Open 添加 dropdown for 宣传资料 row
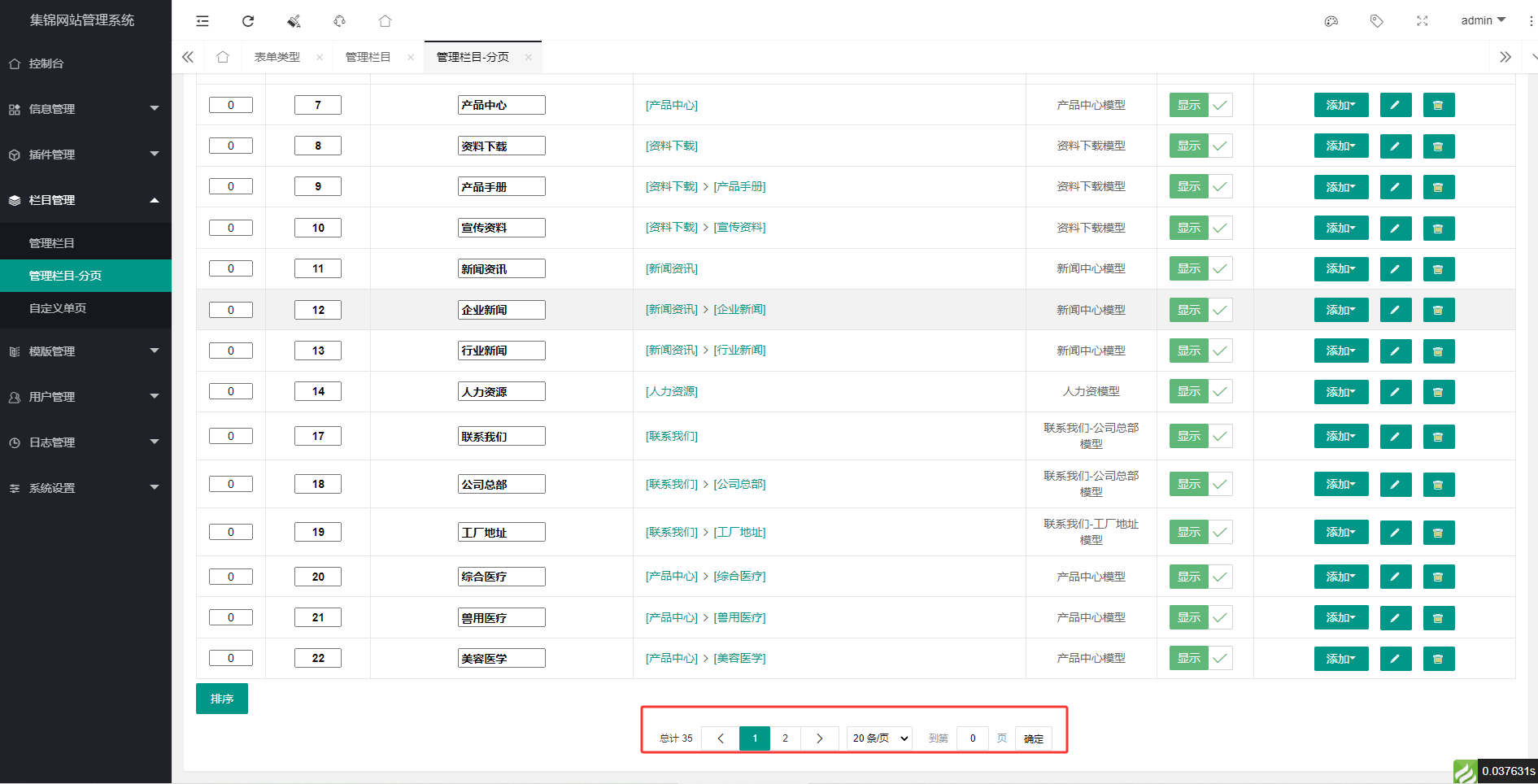 (x=1341, y=228)
